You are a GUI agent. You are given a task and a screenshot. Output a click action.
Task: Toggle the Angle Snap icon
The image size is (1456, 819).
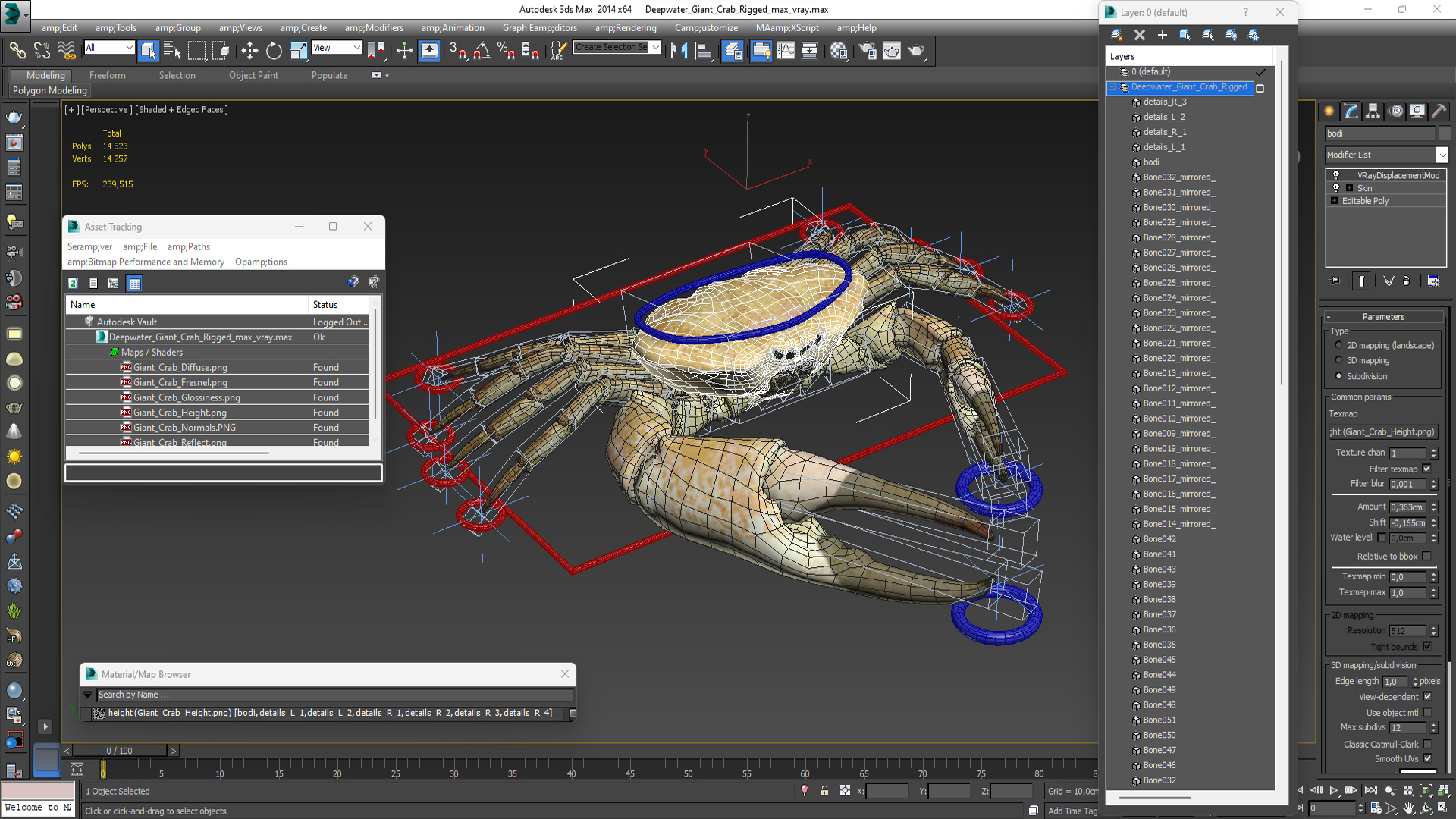click(x=482, y=51)
